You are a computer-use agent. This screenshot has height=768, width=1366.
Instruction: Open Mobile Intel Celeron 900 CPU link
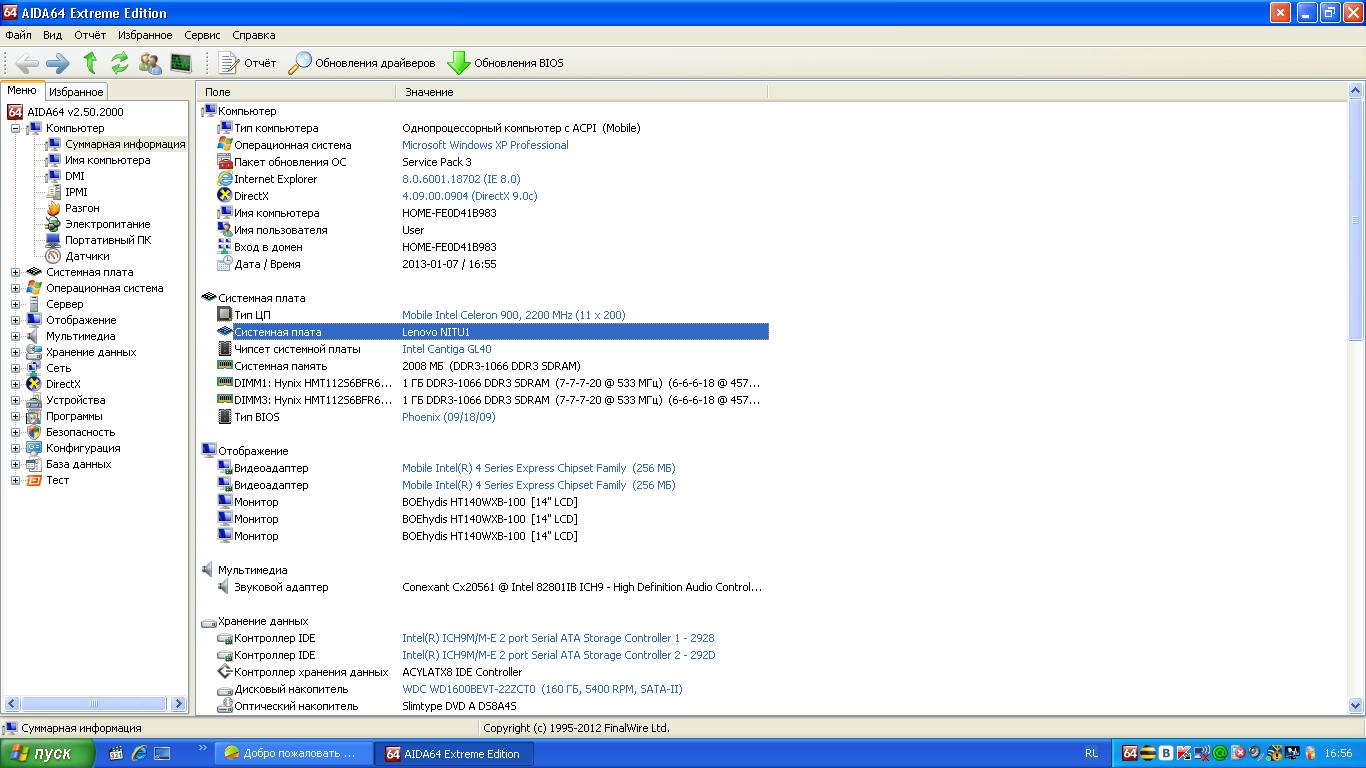(513, 315)
